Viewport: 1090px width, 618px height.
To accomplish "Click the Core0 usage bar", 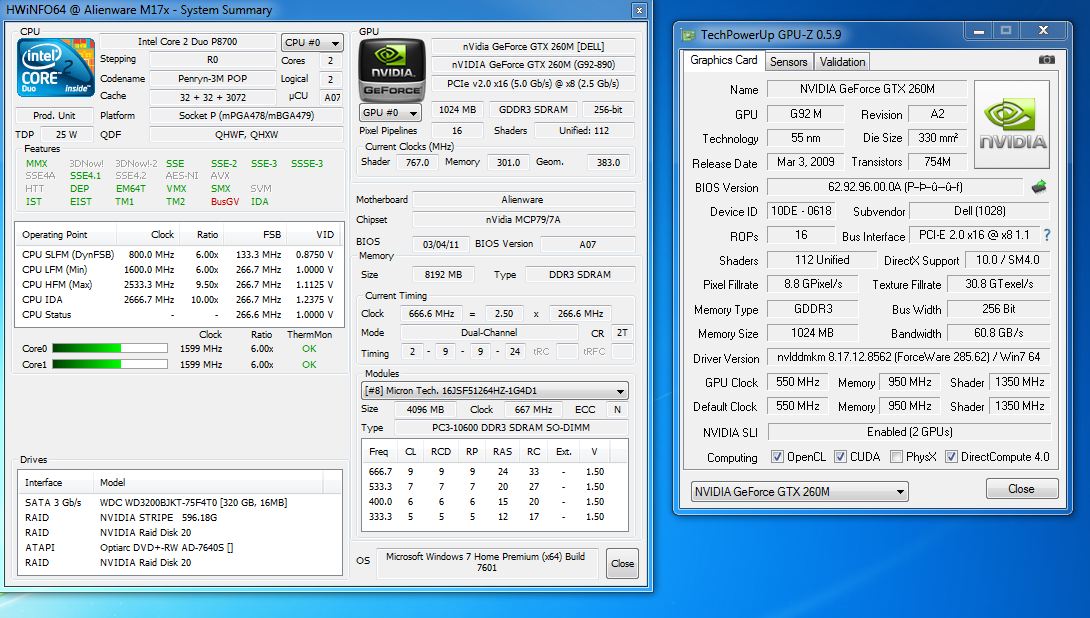I will tap(110, 348).
